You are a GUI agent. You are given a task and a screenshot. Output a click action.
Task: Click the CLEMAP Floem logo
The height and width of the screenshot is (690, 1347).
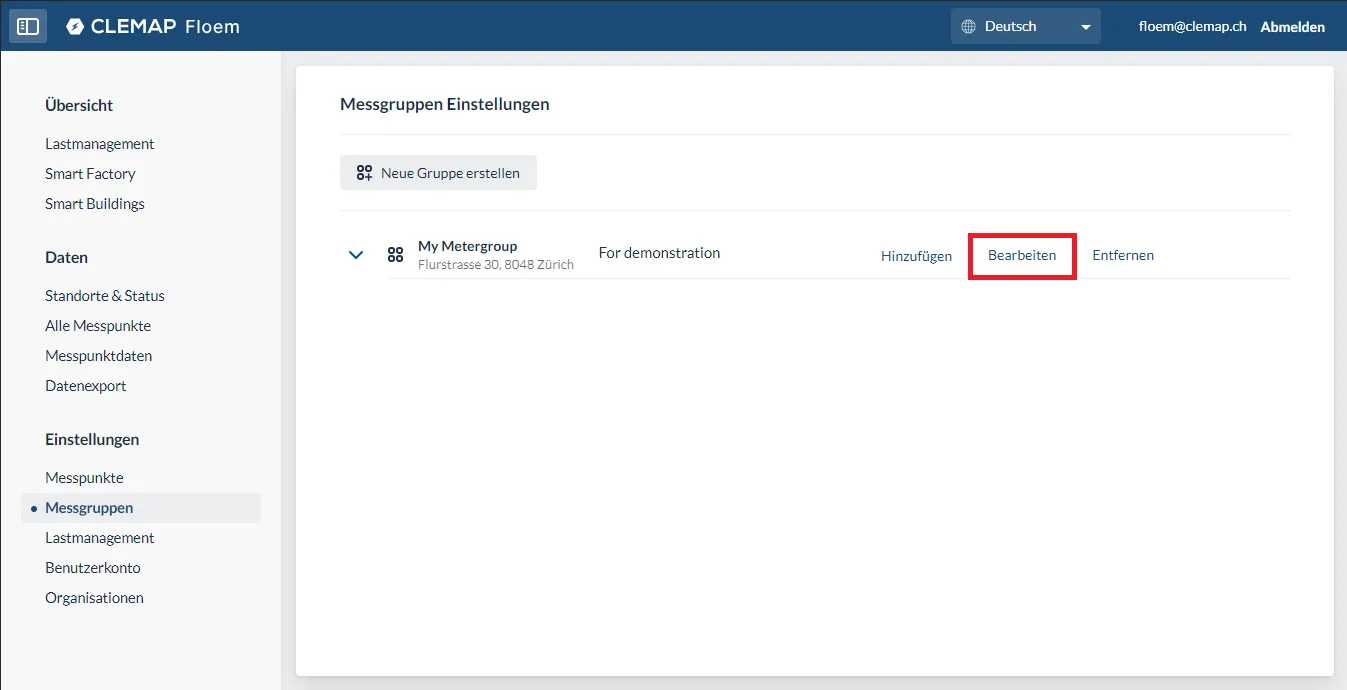coord(153,27)
